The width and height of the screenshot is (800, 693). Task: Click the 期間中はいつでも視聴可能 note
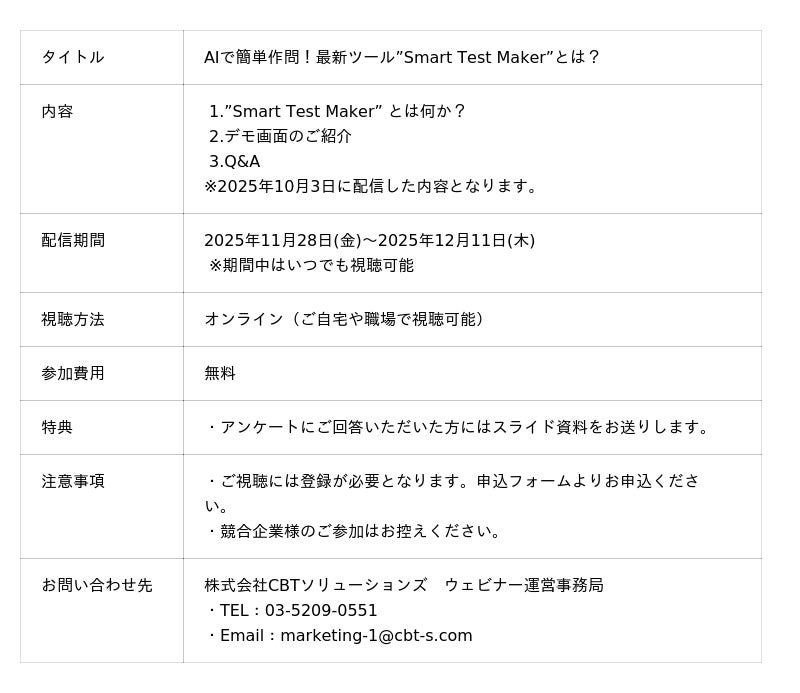click(311, 266)
